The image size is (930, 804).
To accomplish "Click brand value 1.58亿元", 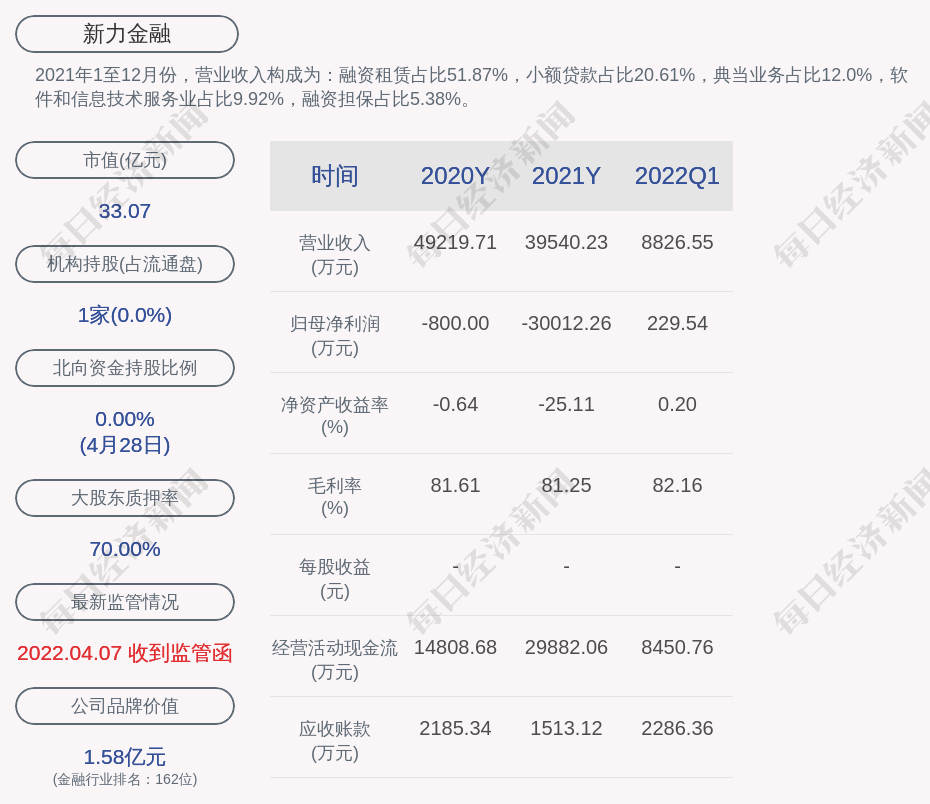I will coord(125,757).
